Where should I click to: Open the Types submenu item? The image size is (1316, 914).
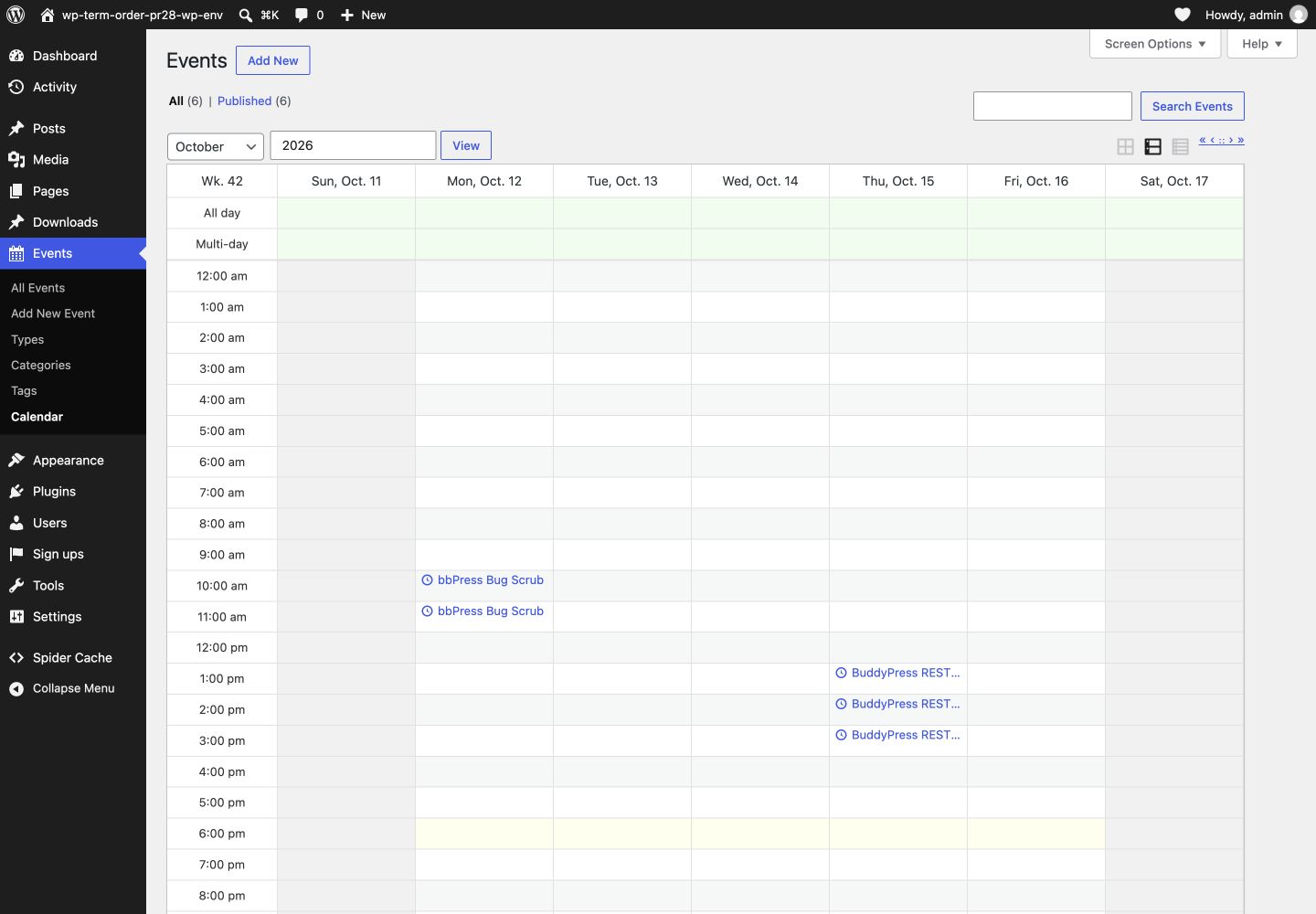(27, 339)
